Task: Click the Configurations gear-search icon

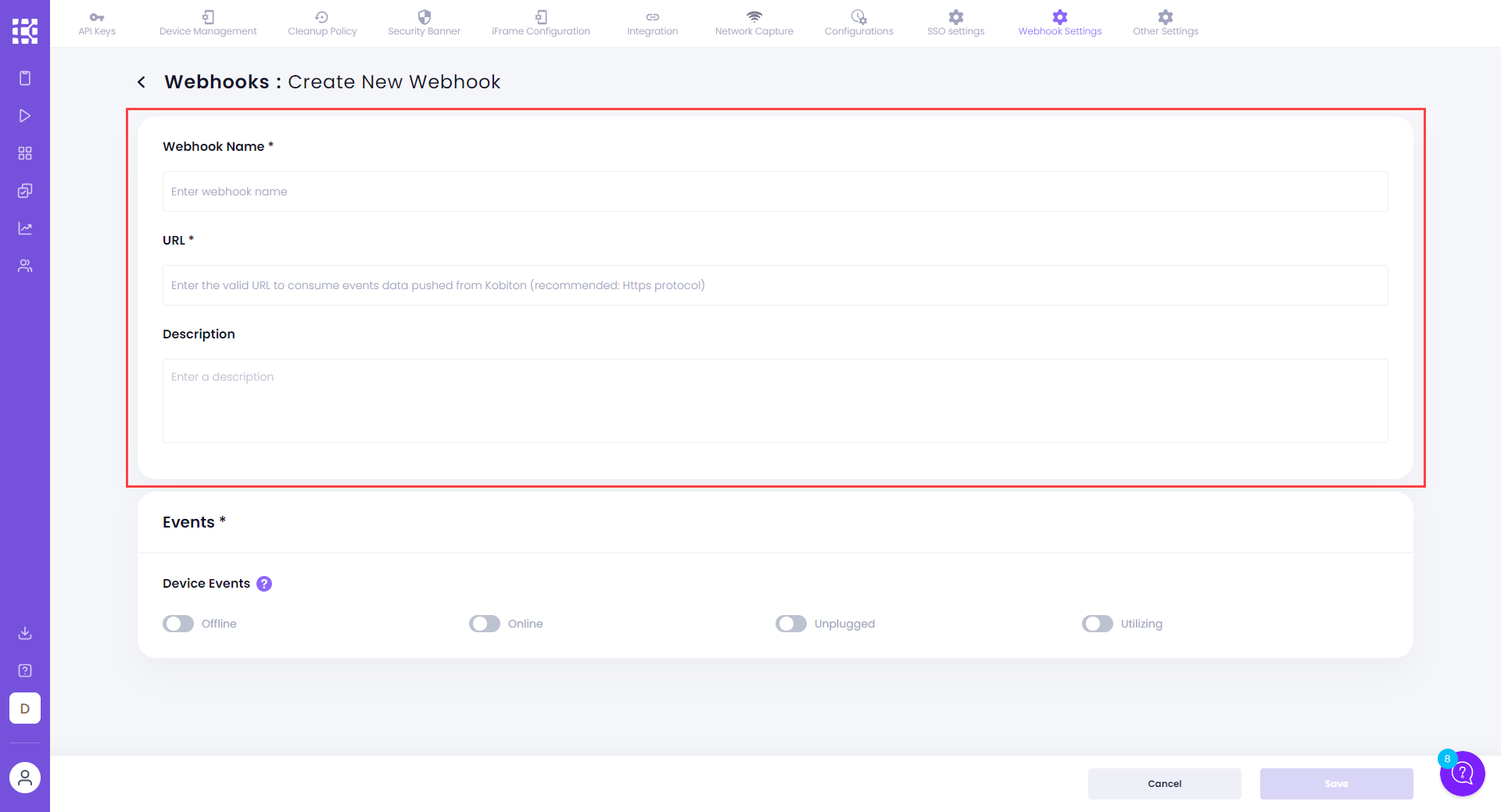Action: (859, 17)
